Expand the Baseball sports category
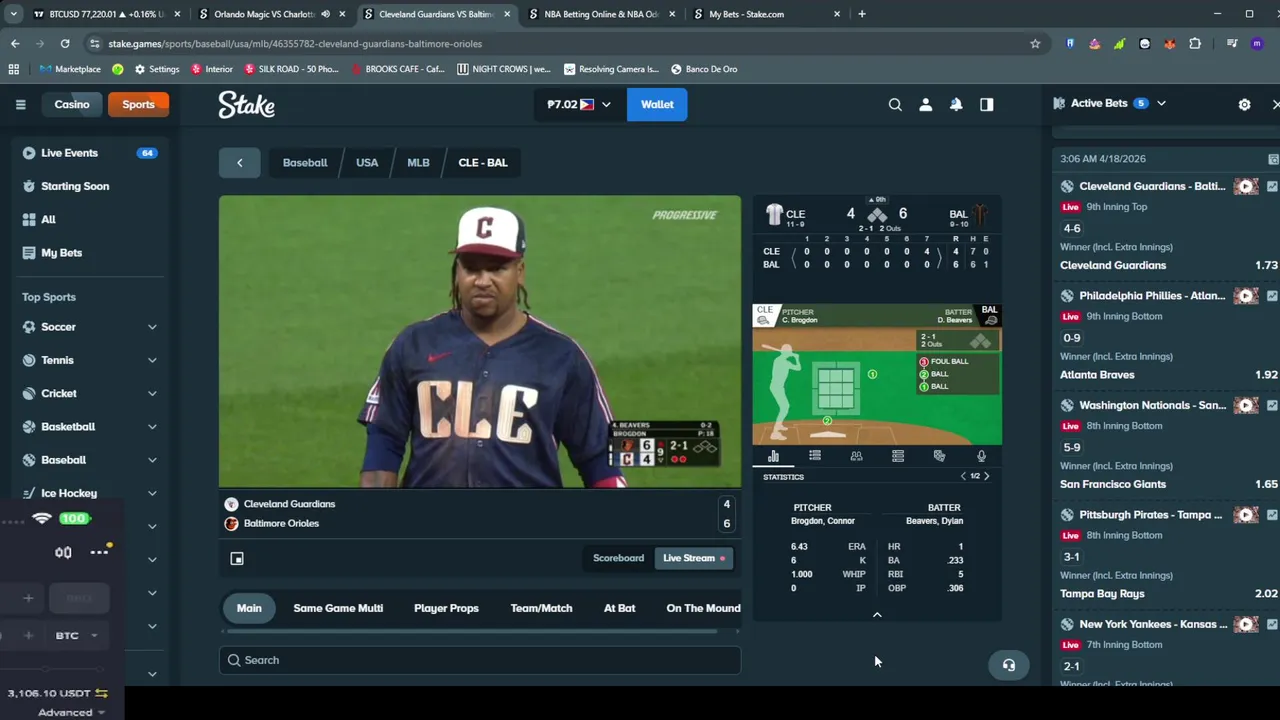 click(x=152, y=460)
